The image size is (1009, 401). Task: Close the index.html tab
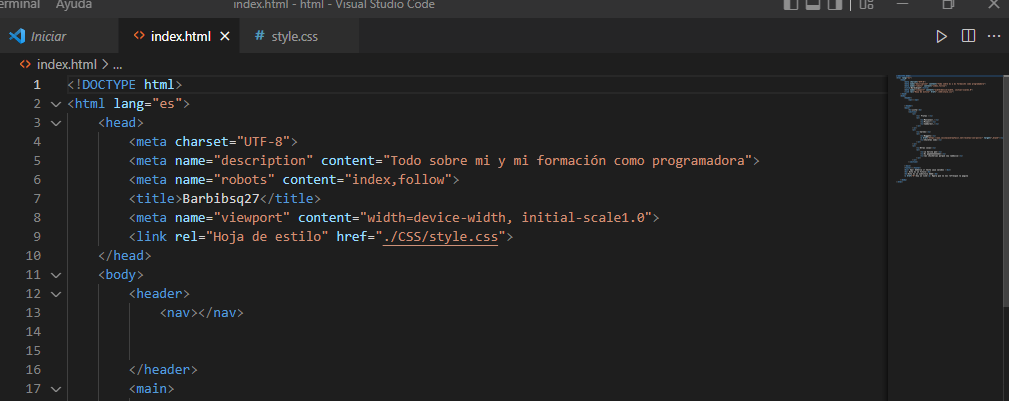pyautogui.click(x=225, y=37)
